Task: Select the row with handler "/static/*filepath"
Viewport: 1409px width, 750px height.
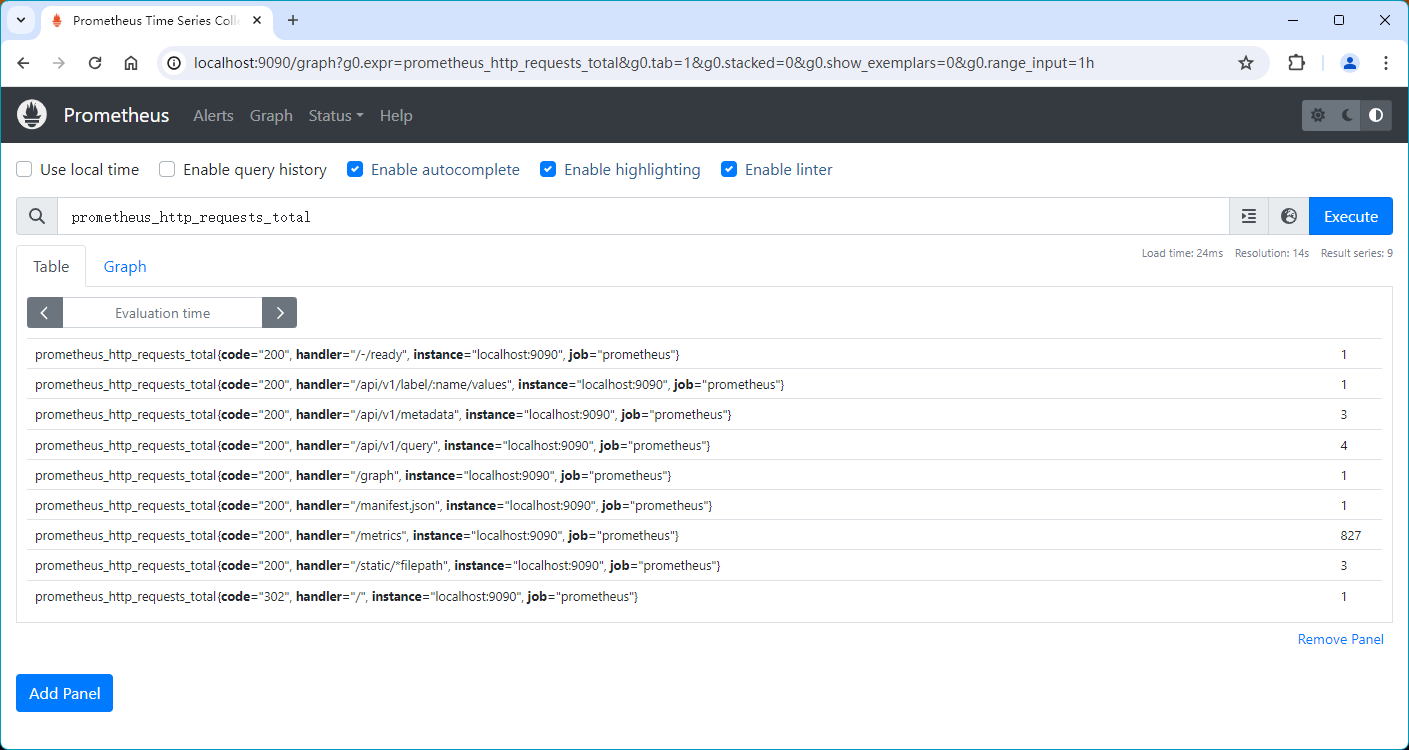Action: pyautogui.click(x=704, y=565)
